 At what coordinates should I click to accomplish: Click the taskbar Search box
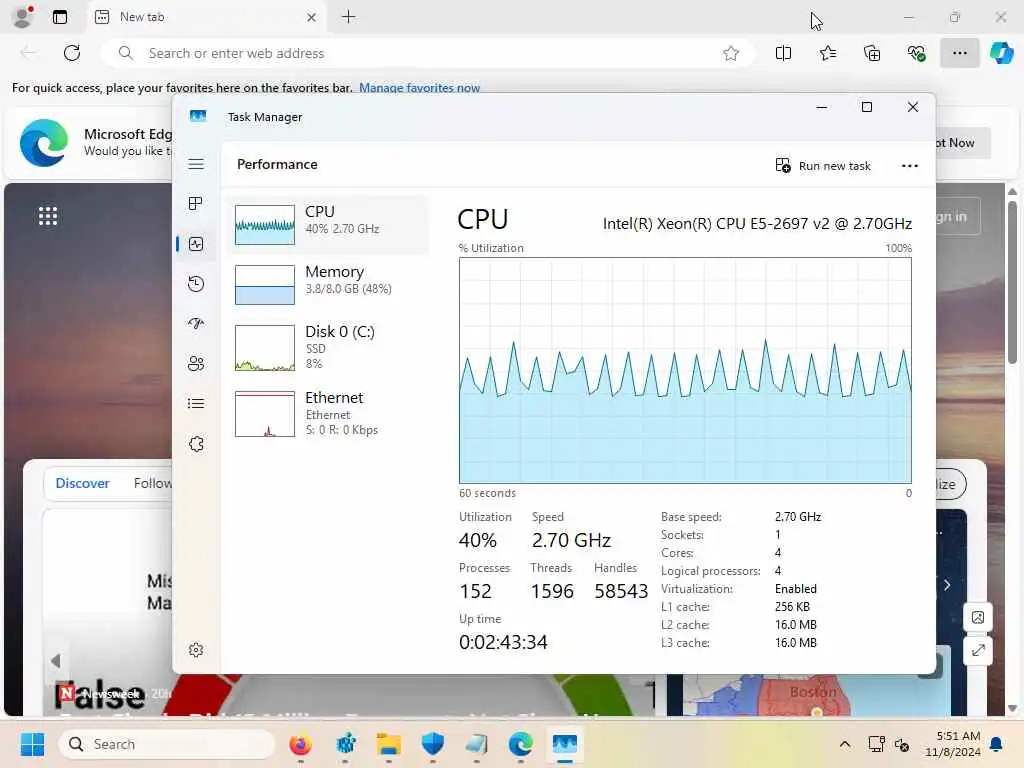click(x=167, y=744)
